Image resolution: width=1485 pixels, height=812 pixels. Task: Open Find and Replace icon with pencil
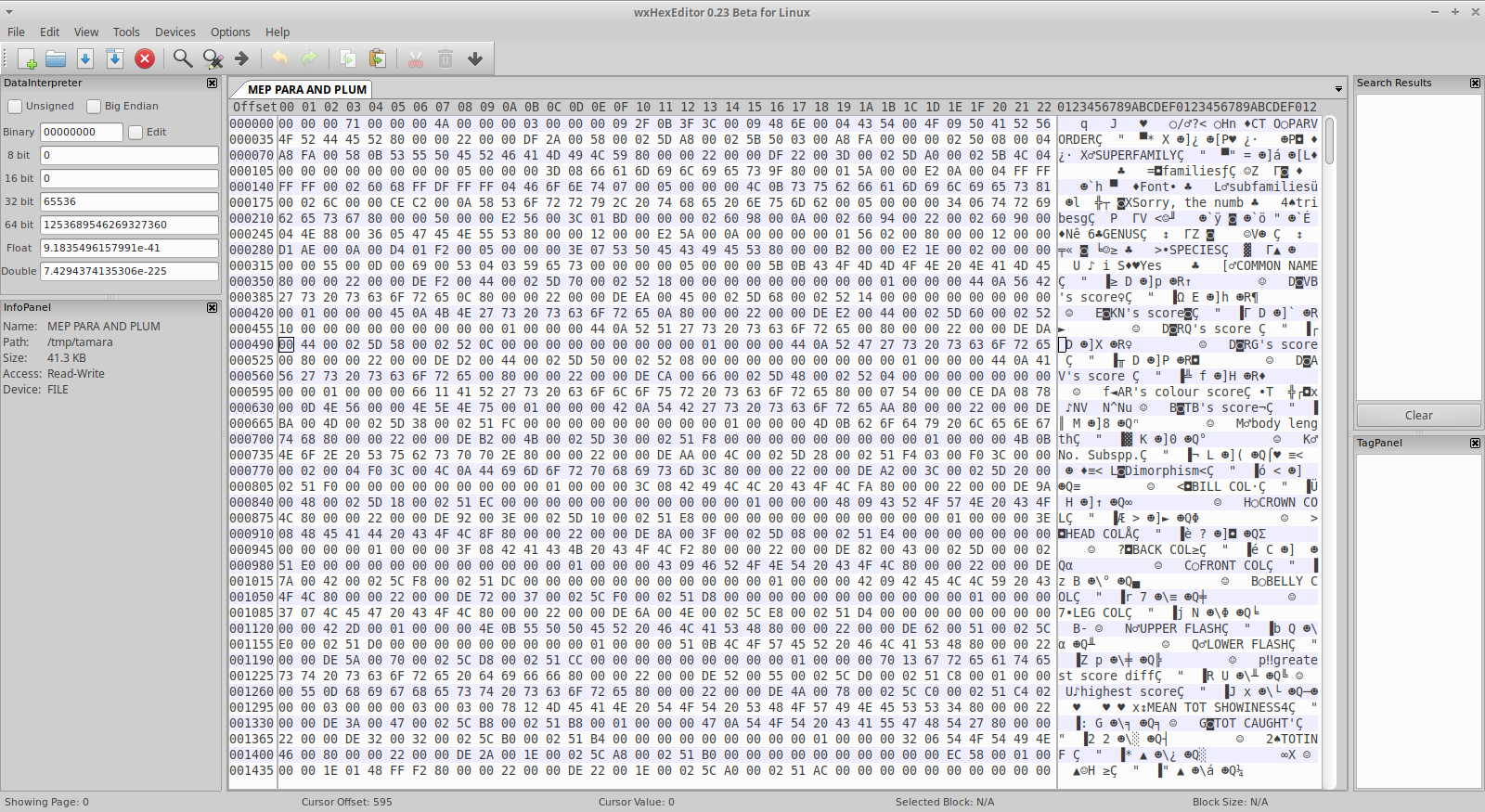pos(213,59)
